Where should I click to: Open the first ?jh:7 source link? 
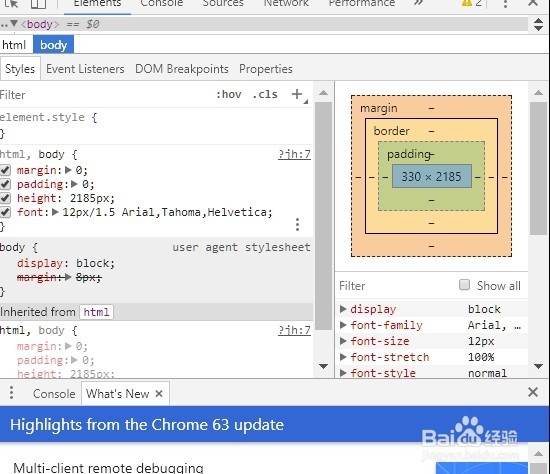click(x=294, y=154)
